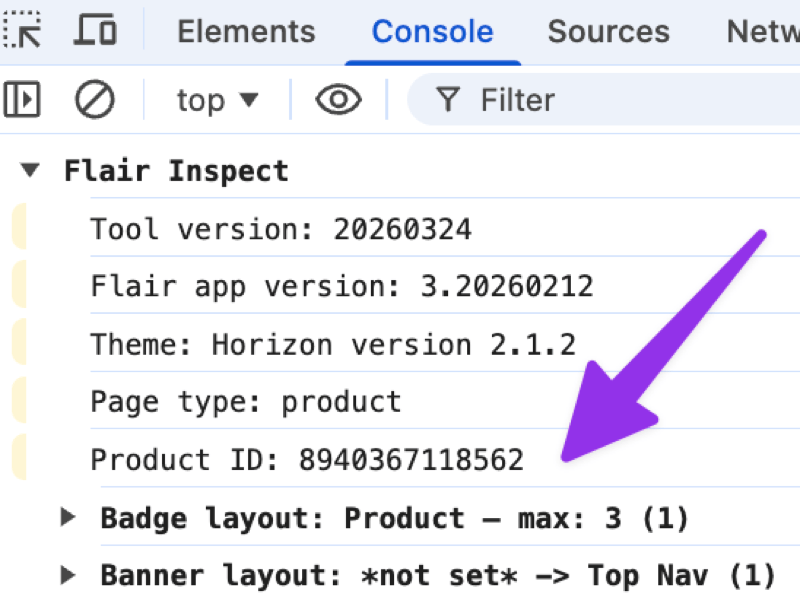The width and height of the screenshot is (800, 613).
Task: Click inside the Filter input field
Action: click(x=540, y=100)
